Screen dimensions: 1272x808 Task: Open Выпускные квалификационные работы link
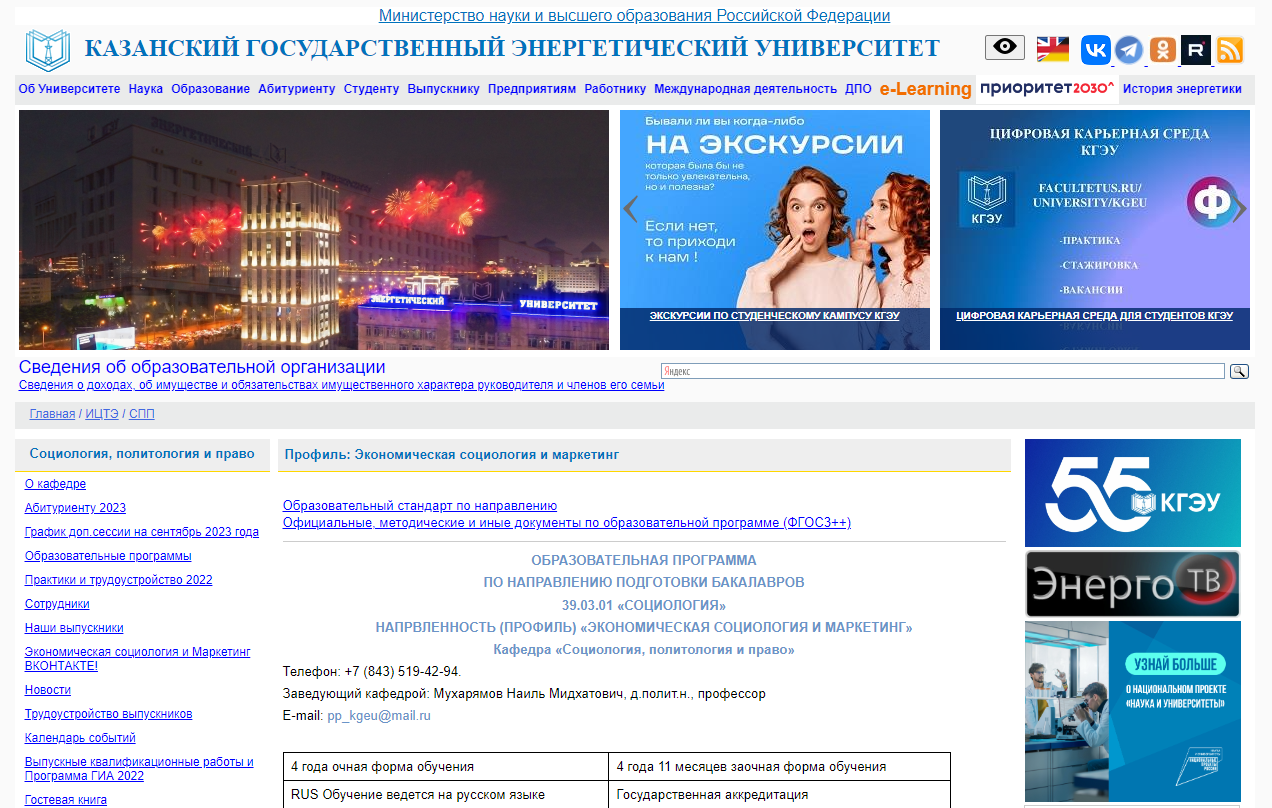coord(139,769)
